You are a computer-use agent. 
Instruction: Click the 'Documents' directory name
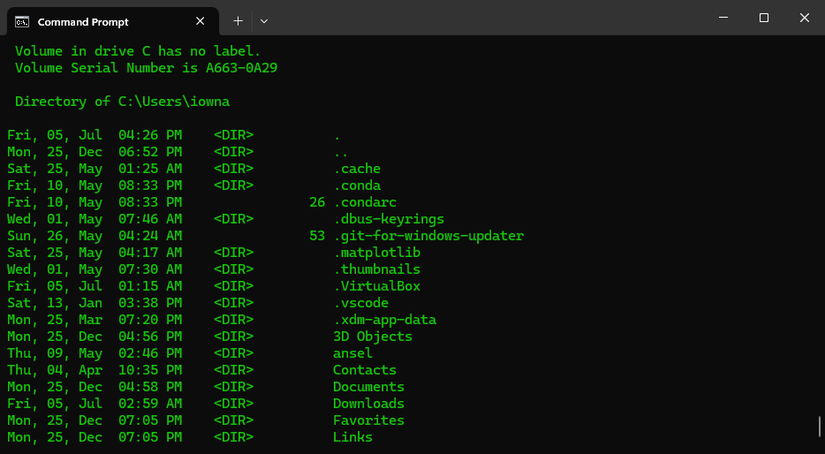point(369,387)
